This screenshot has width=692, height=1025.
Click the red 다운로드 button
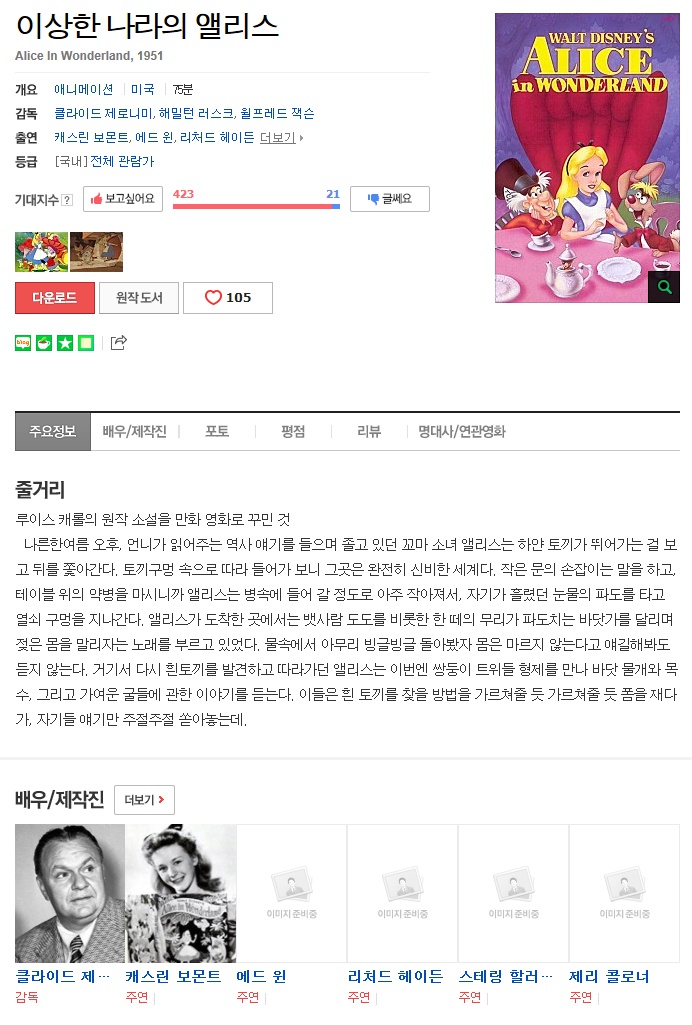point(55,298)
